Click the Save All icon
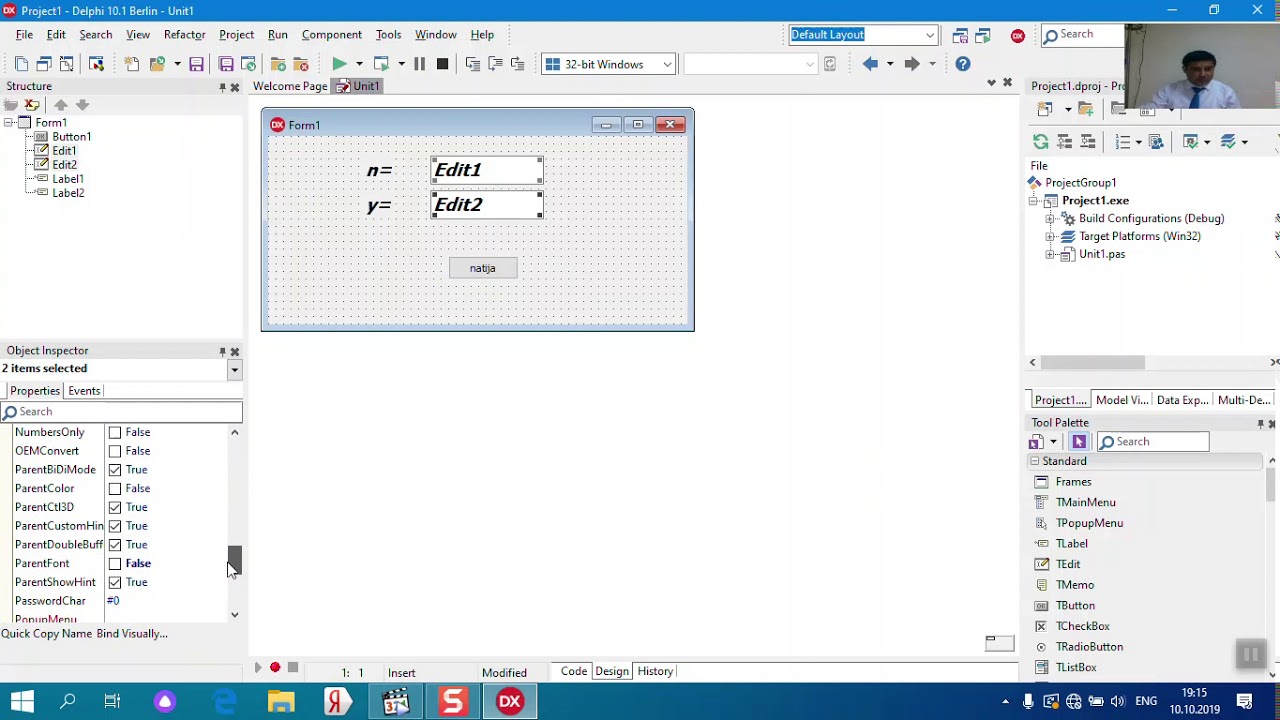 [x=226, y=64]
